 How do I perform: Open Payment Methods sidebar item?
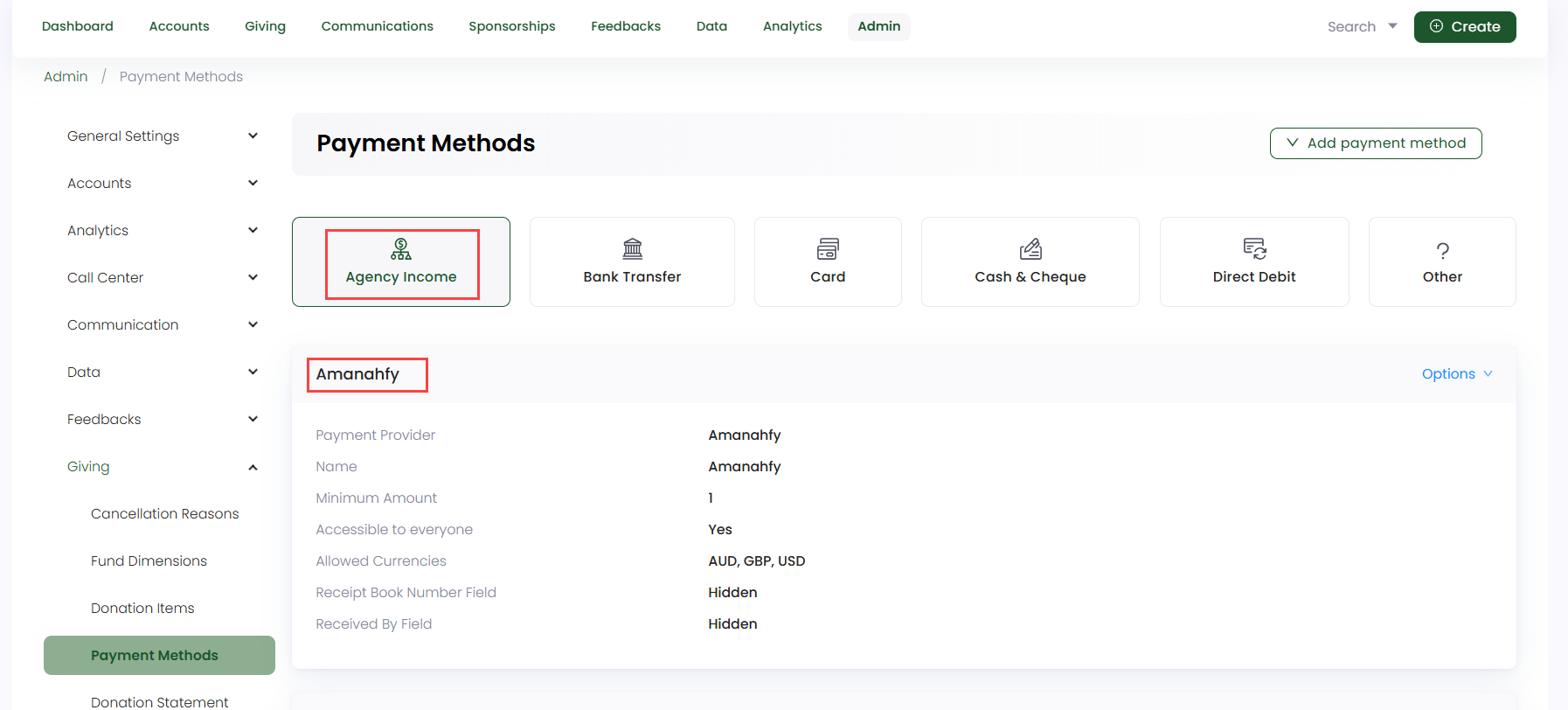click(x=159, y=655)
